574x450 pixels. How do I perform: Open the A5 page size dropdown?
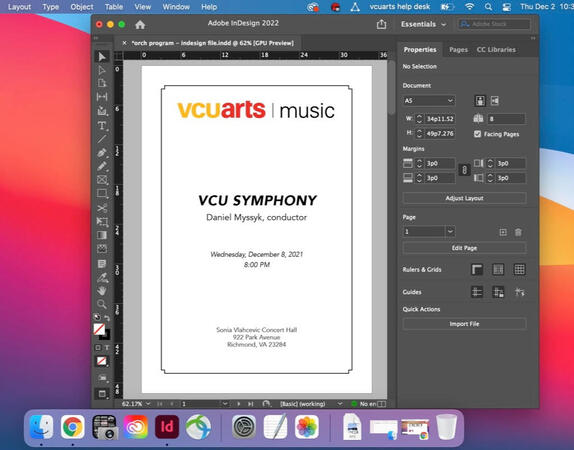pyautogui.click(x=429, y=101)
